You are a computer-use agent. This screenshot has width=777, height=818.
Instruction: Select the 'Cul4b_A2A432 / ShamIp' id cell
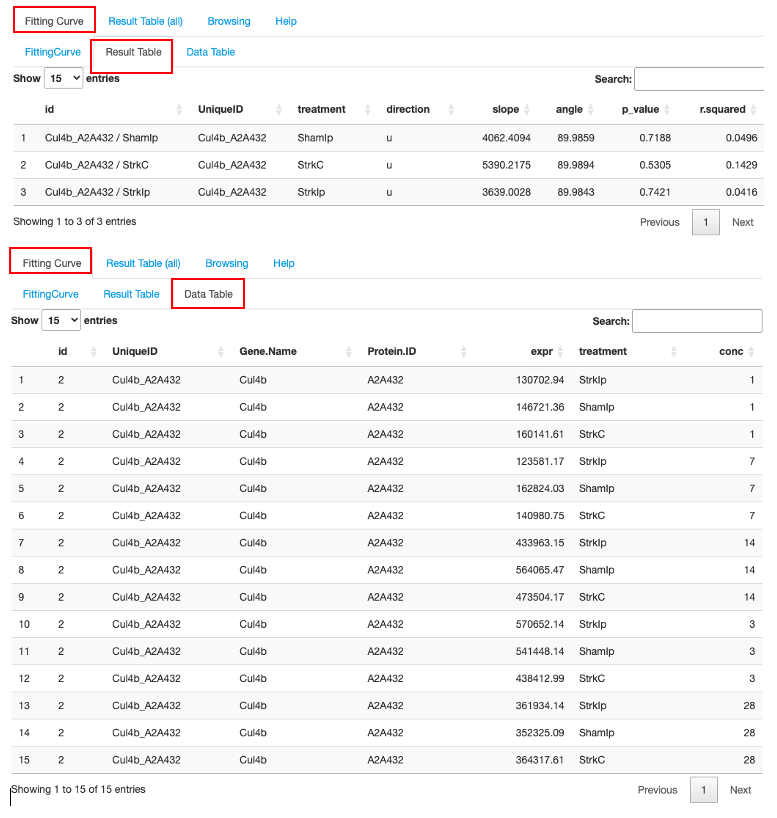coord(101,138)
